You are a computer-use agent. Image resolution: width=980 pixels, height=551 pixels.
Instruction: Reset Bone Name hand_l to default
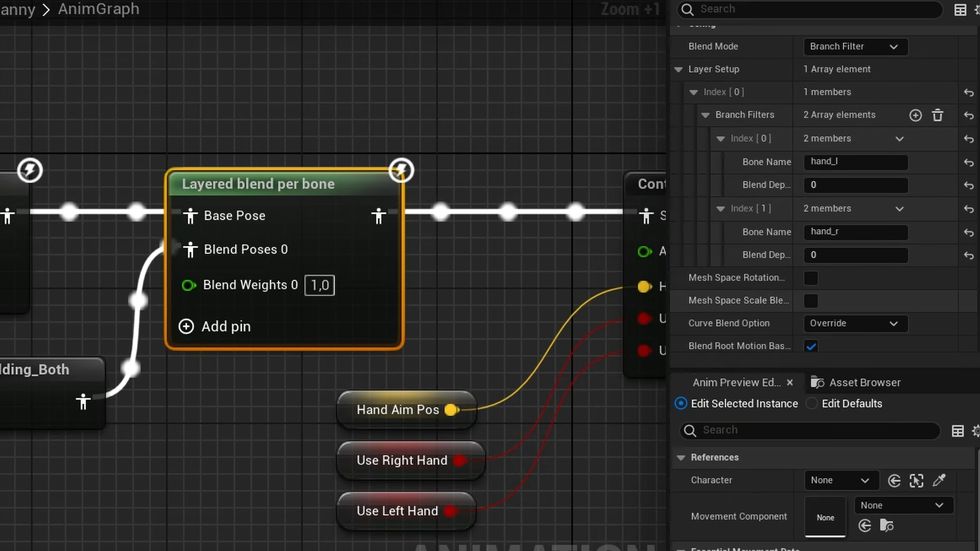(x=969, y=162)
